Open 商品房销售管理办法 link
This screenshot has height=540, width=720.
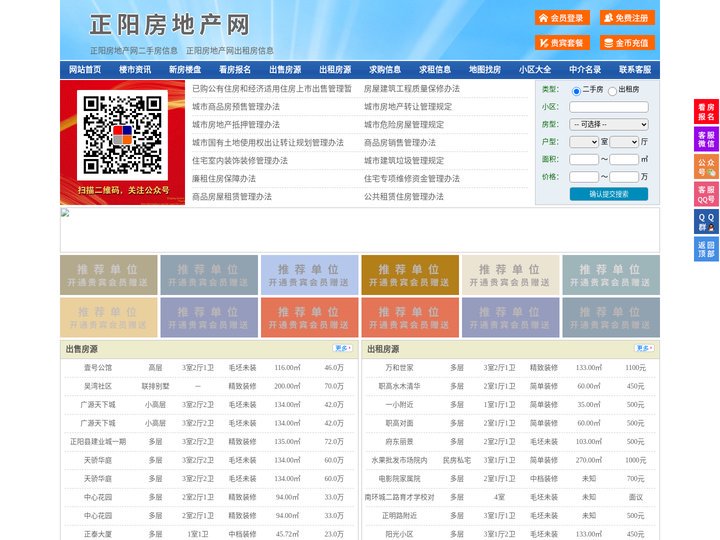click(x=400, y=143)
